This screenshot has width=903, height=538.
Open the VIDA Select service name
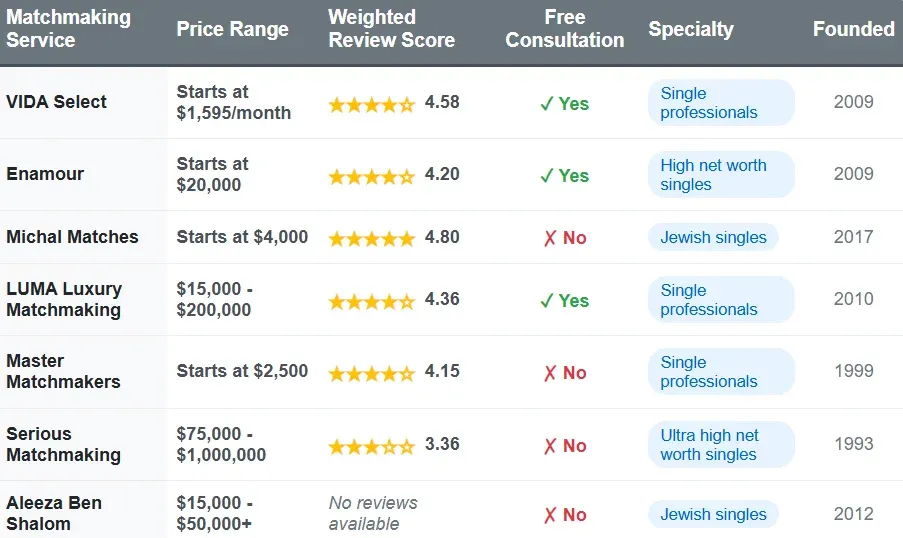57,102
